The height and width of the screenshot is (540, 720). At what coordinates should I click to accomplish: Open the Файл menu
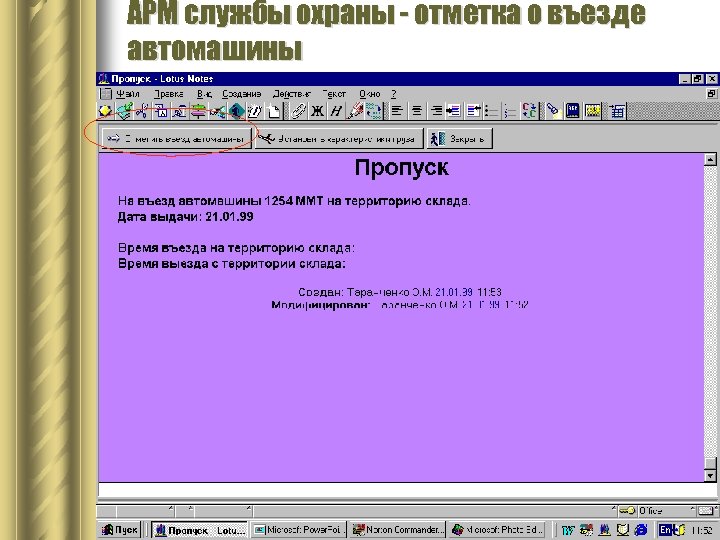pos(128,94)
